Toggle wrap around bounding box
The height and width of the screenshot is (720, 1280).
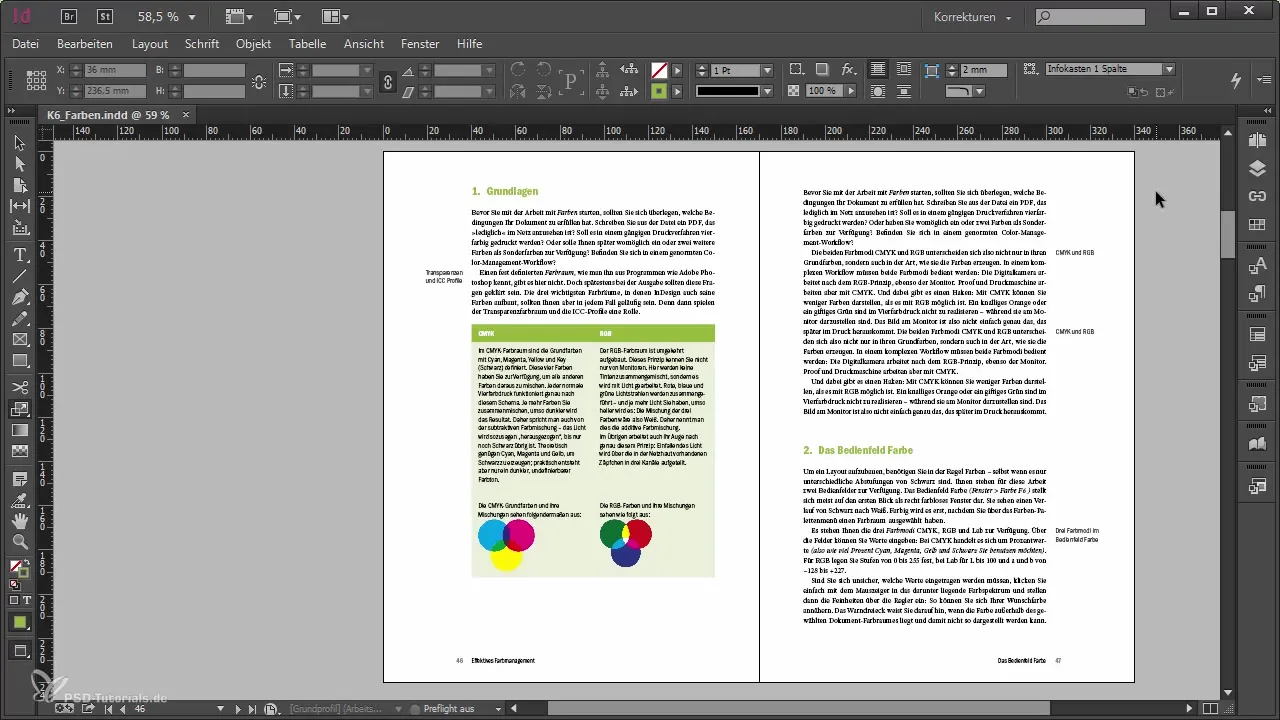[904, 70]
